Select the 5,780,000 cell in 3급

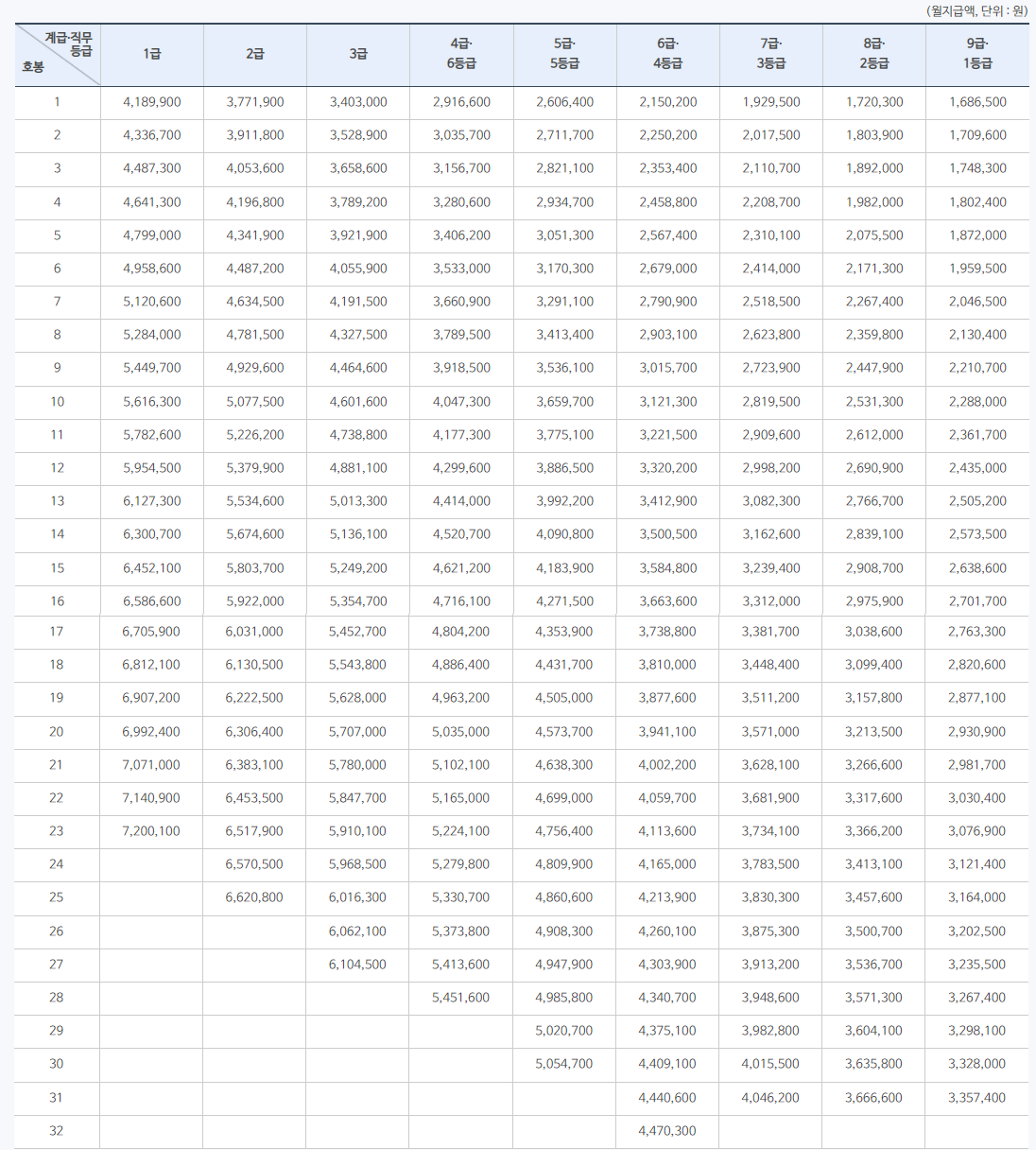coord(357,765)
